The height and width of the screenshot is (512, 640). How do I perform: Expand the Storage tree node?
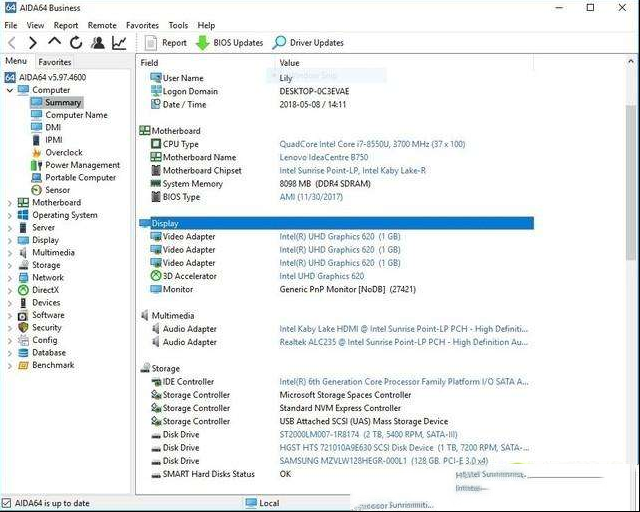point(10,266)
